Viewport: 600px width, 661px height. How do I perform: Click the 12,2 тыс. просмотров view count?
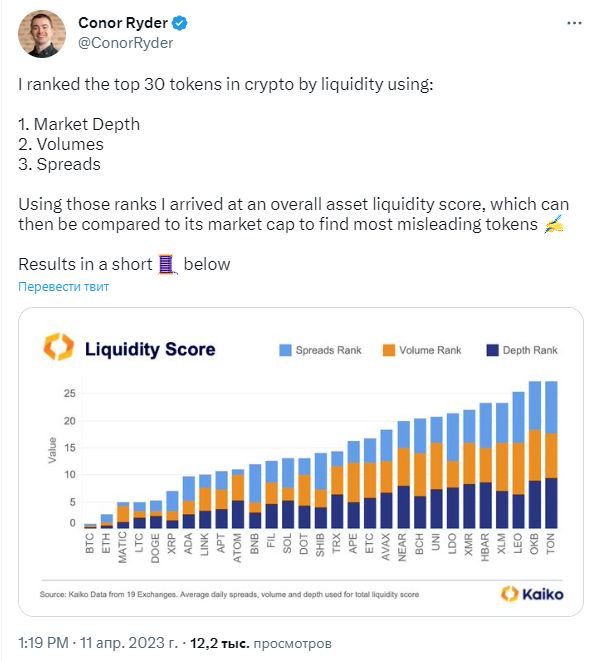tap(261, 643)
